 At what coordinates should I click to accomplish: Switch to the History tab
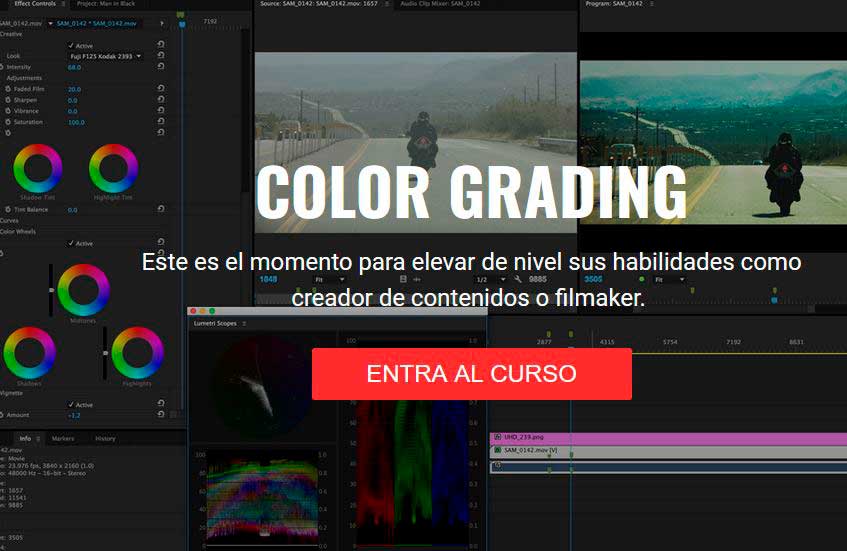point(105,439)
